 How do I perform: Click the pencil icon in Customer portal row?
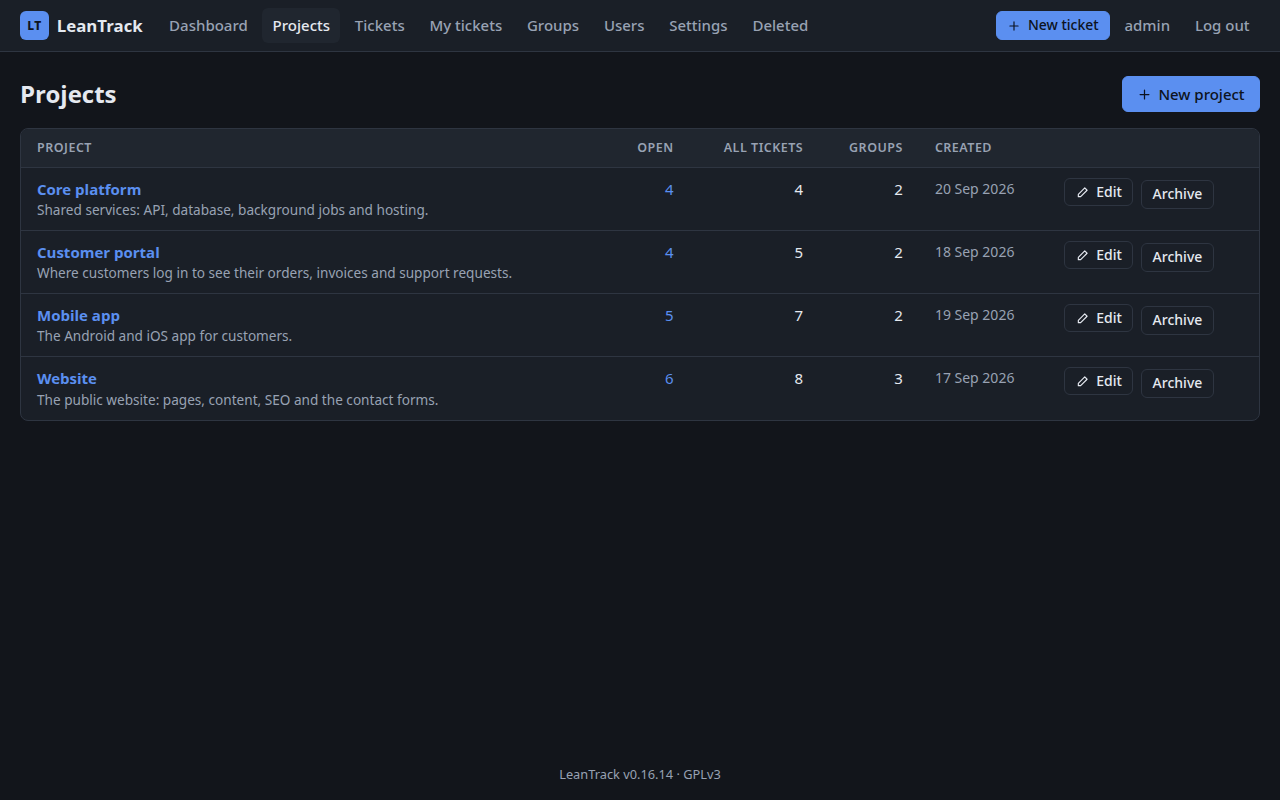(x=1082, y=256)
